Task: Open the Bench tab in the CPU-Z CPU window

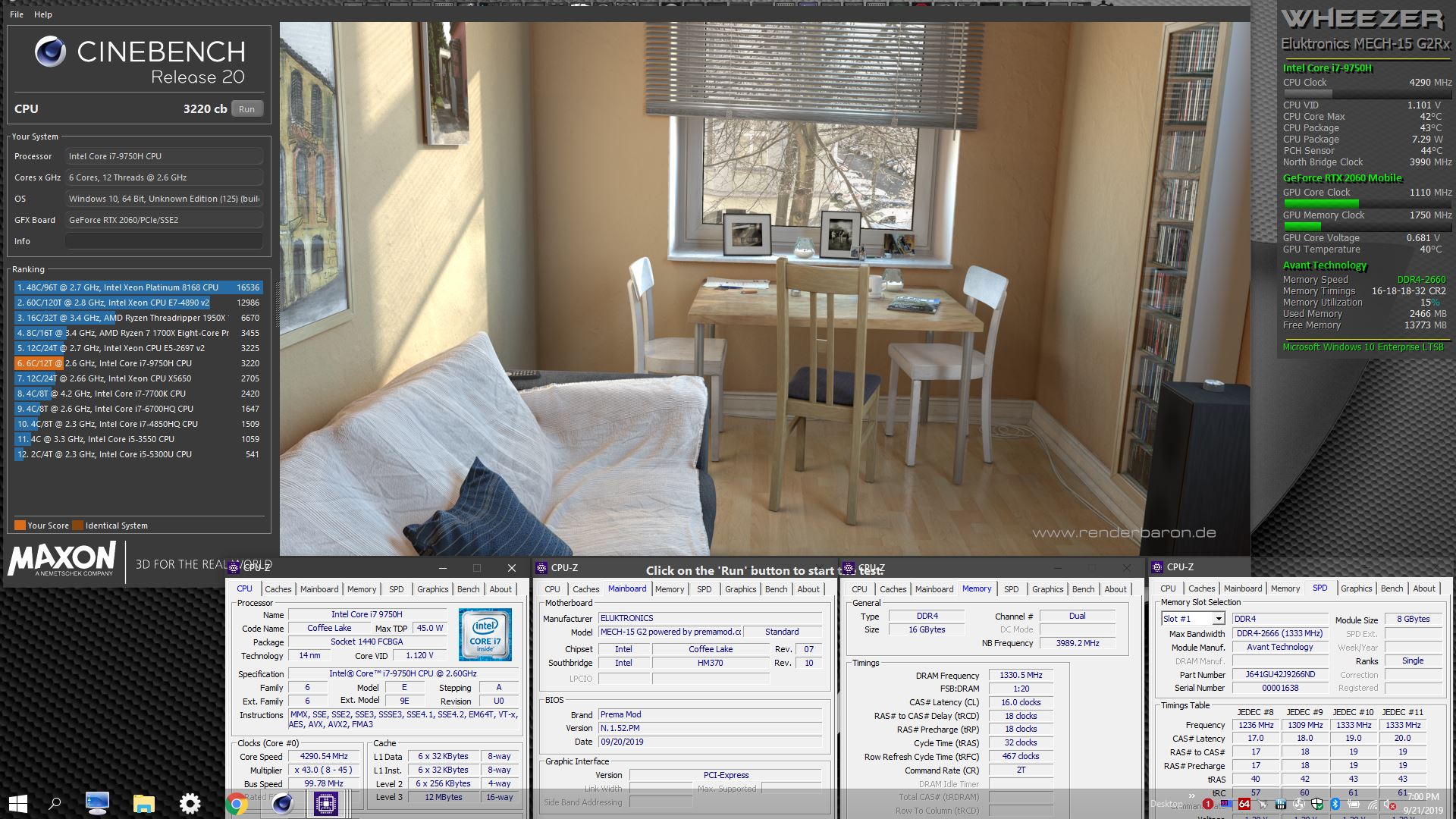Action: pyautogui.click(x=468, y=589)
